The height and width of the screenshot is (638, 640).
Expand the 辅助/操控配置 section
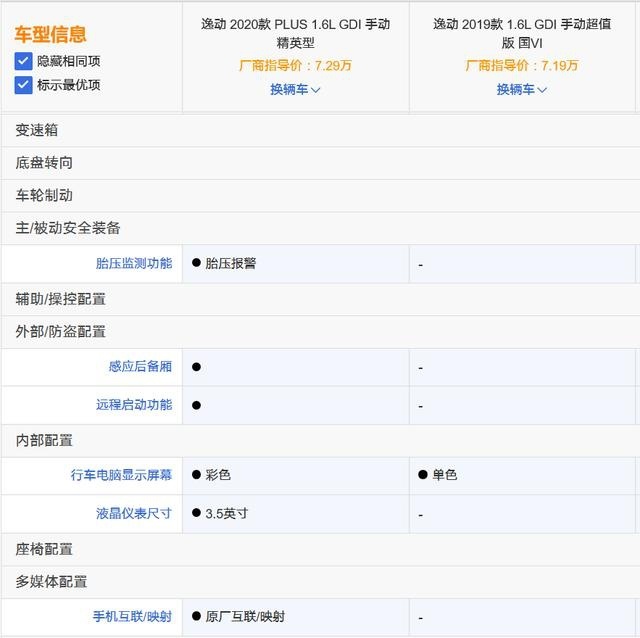pos(320,299)
